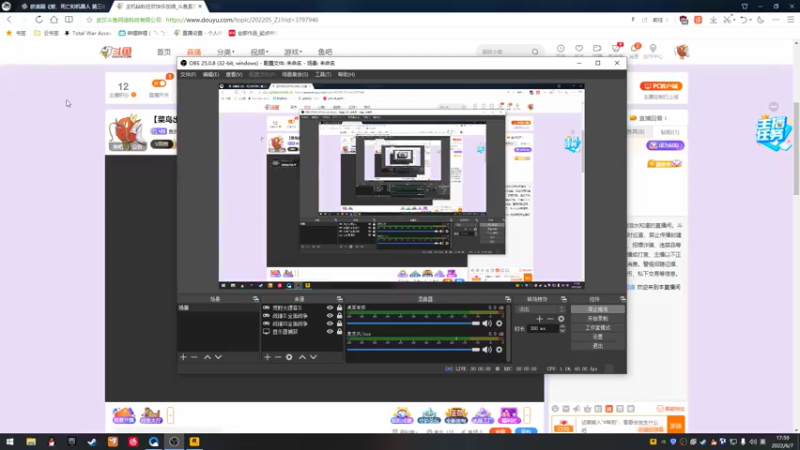Open OBS 帮助(H) menu

[346, 74]
